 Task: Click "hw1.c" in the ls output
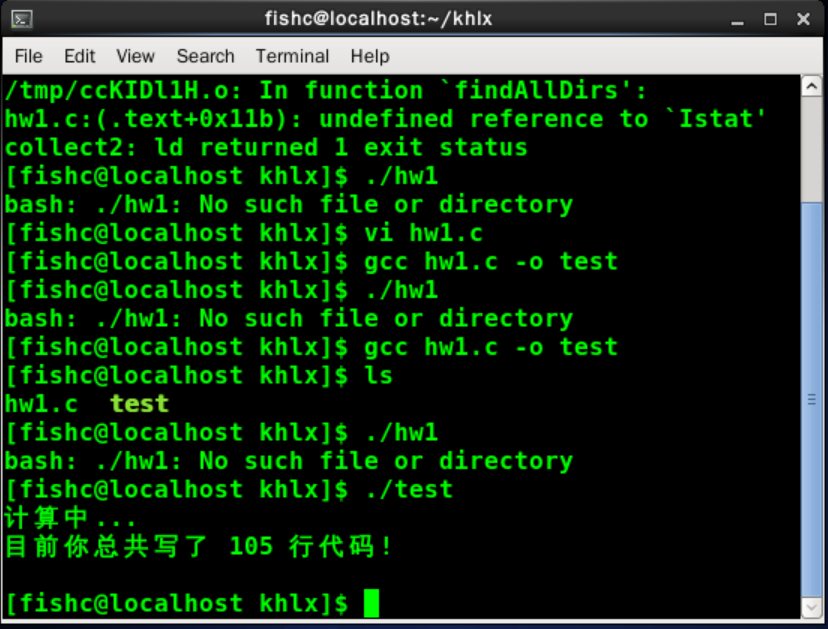point(41,404)
